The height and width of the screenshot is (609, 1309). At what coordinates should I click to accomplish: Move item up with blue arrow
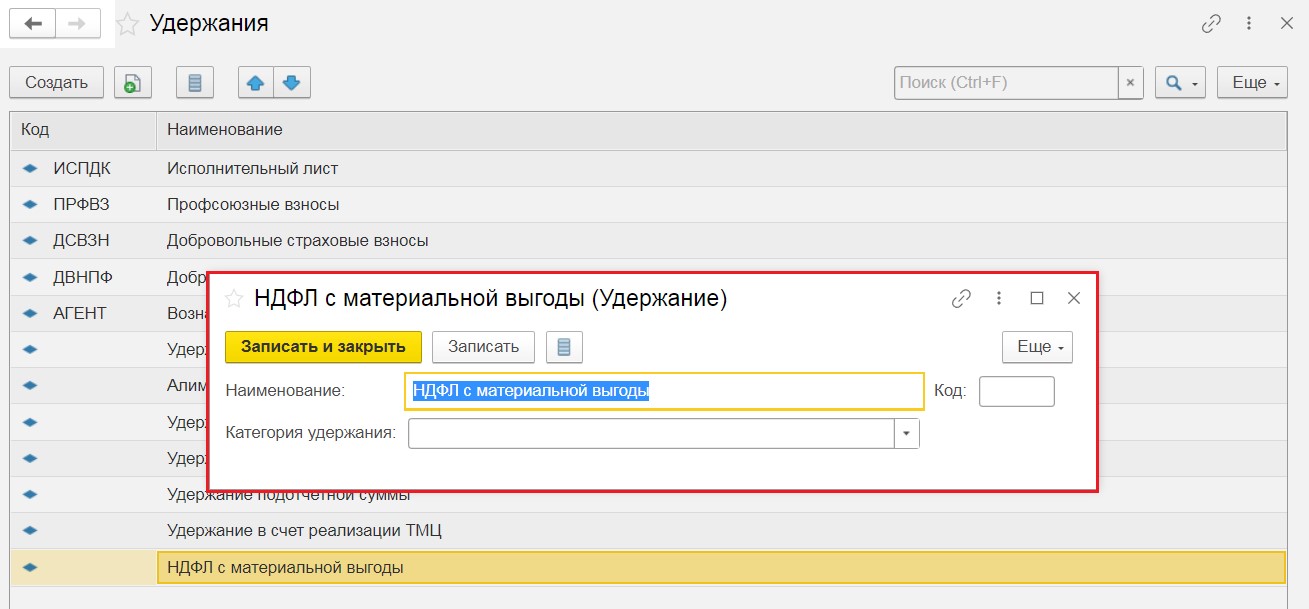tap(256, 83)
